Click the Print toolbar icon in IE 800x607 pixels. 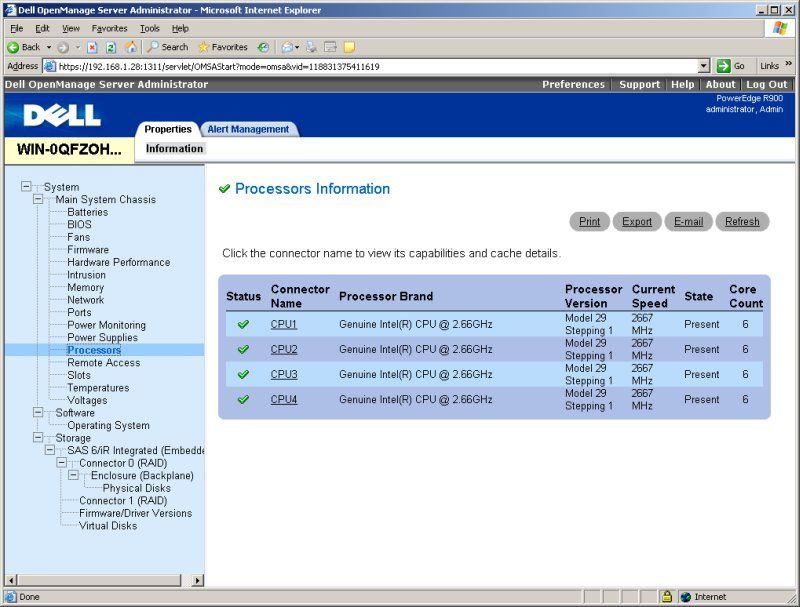tap(311, 47)
